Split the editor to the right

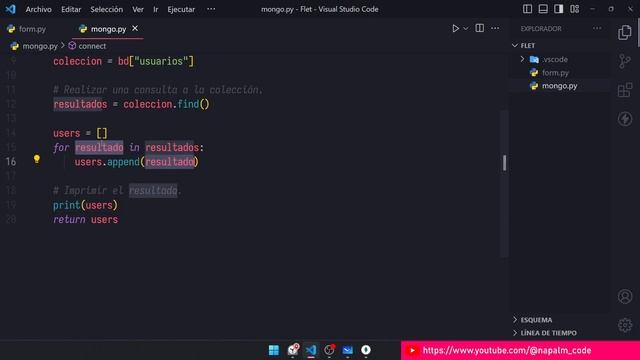coord(480,28)
